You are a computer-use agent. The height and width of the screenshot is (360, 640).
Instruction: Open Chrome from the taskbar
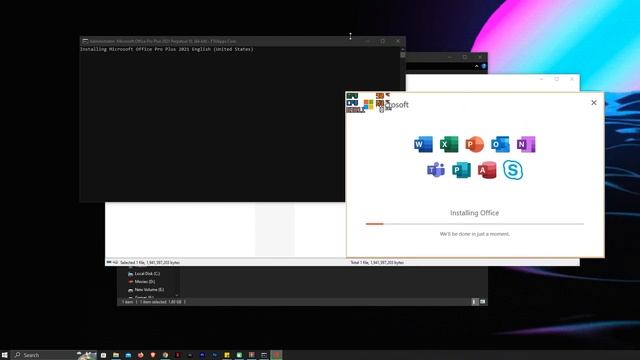(x=165, y=355)
